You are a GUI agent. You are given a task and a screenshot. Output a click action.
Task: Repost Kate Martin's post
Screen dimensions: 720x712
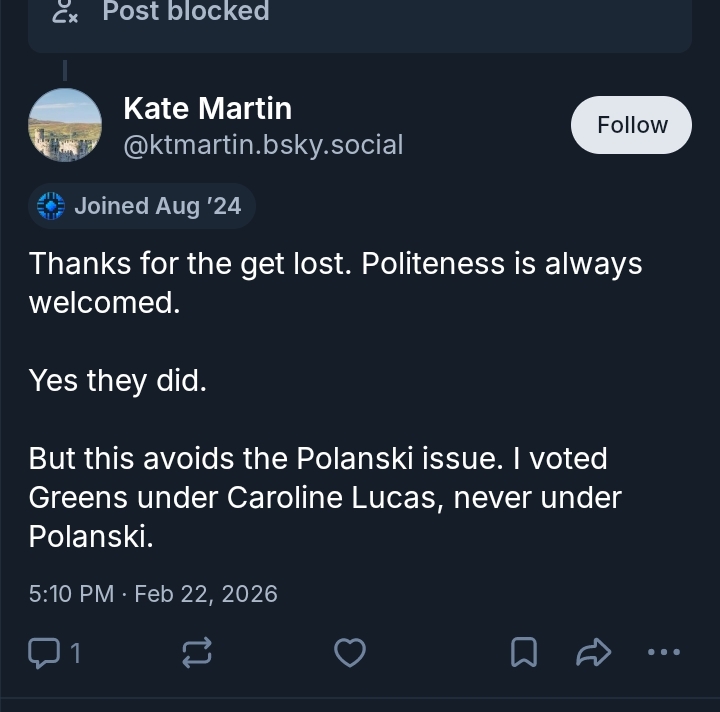[196, 653]
